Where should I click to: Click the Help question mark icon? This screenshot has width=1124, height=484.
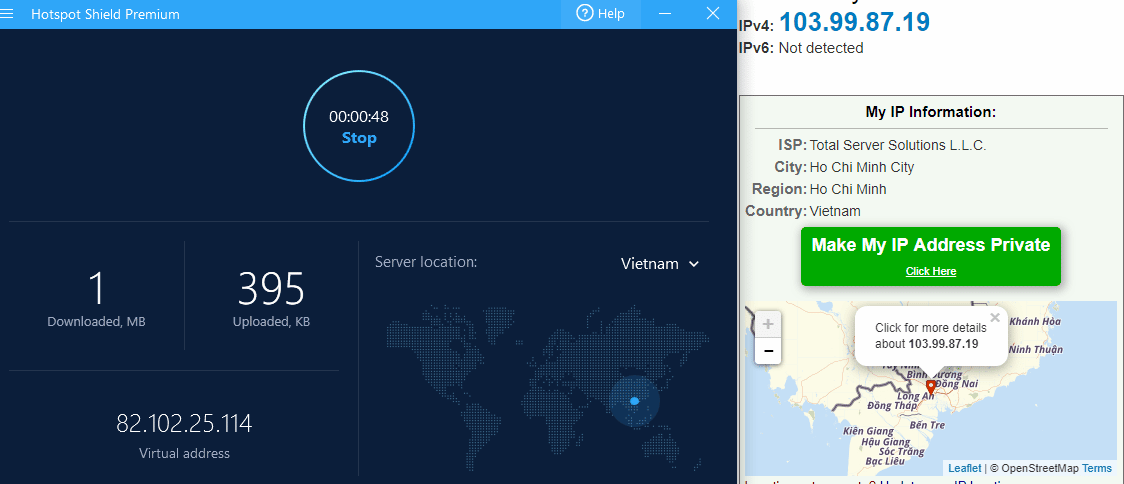coord(585,14)
